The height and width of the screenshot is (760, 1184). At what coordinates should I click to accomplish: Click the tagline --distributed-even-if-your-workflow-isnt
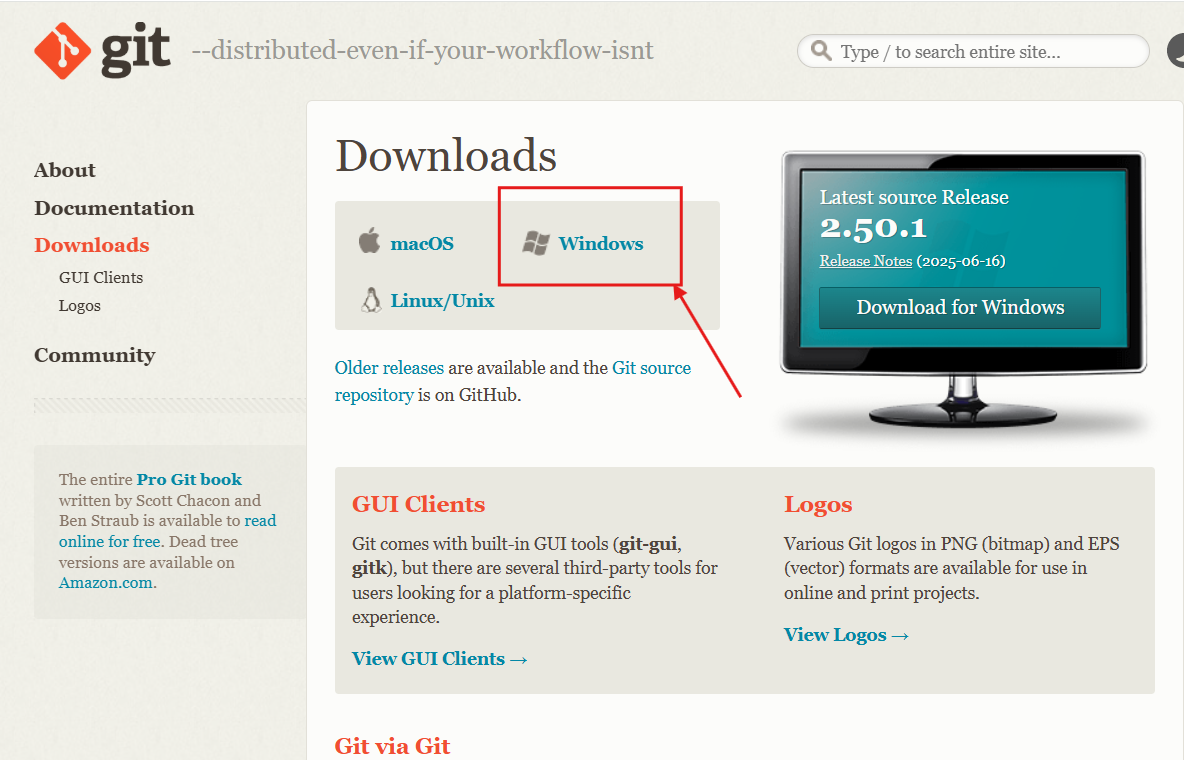(423, 51)
